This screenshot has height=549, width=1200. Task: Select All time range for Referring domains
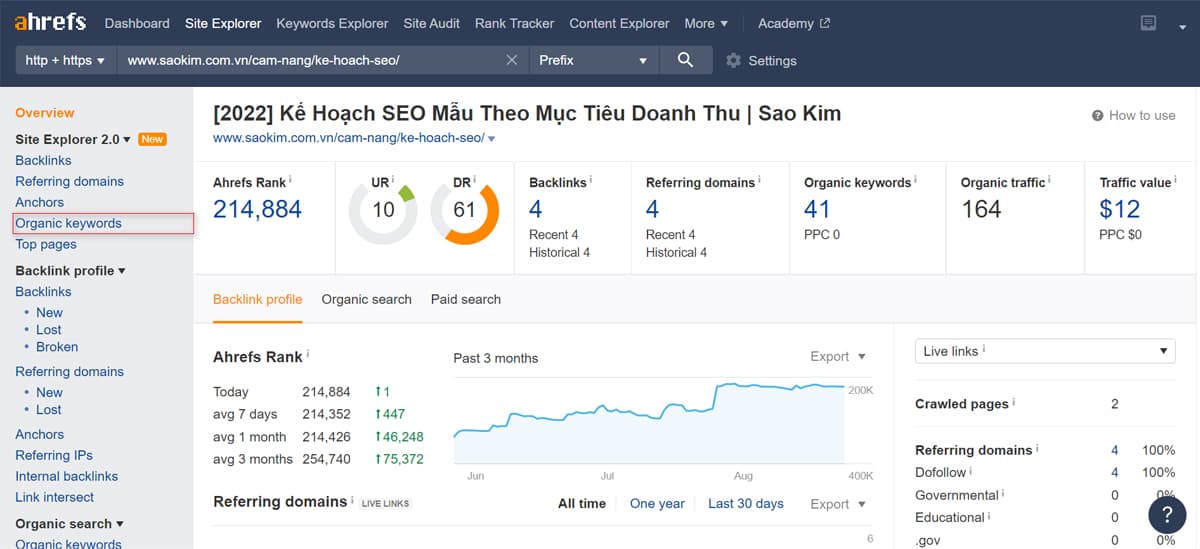[582, 504]
